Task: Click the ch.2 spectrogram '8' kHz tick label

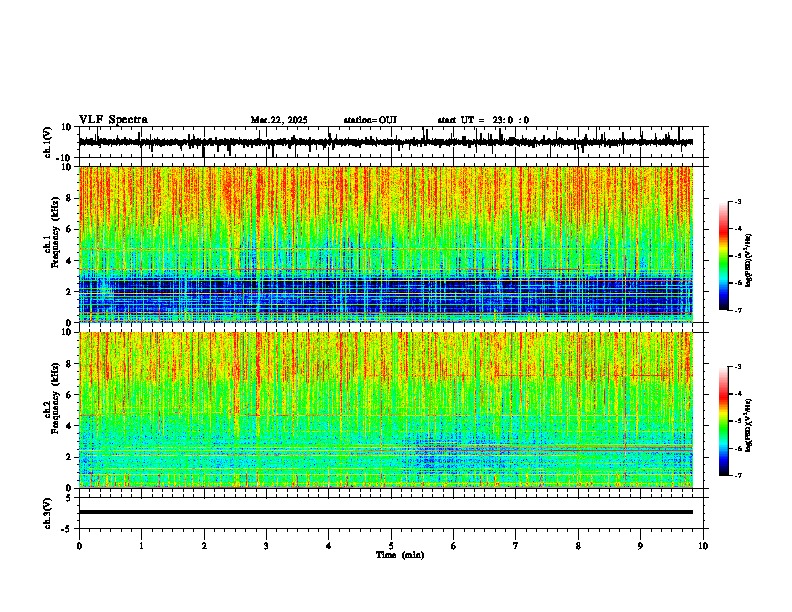Action: click(x=70, y=364)
